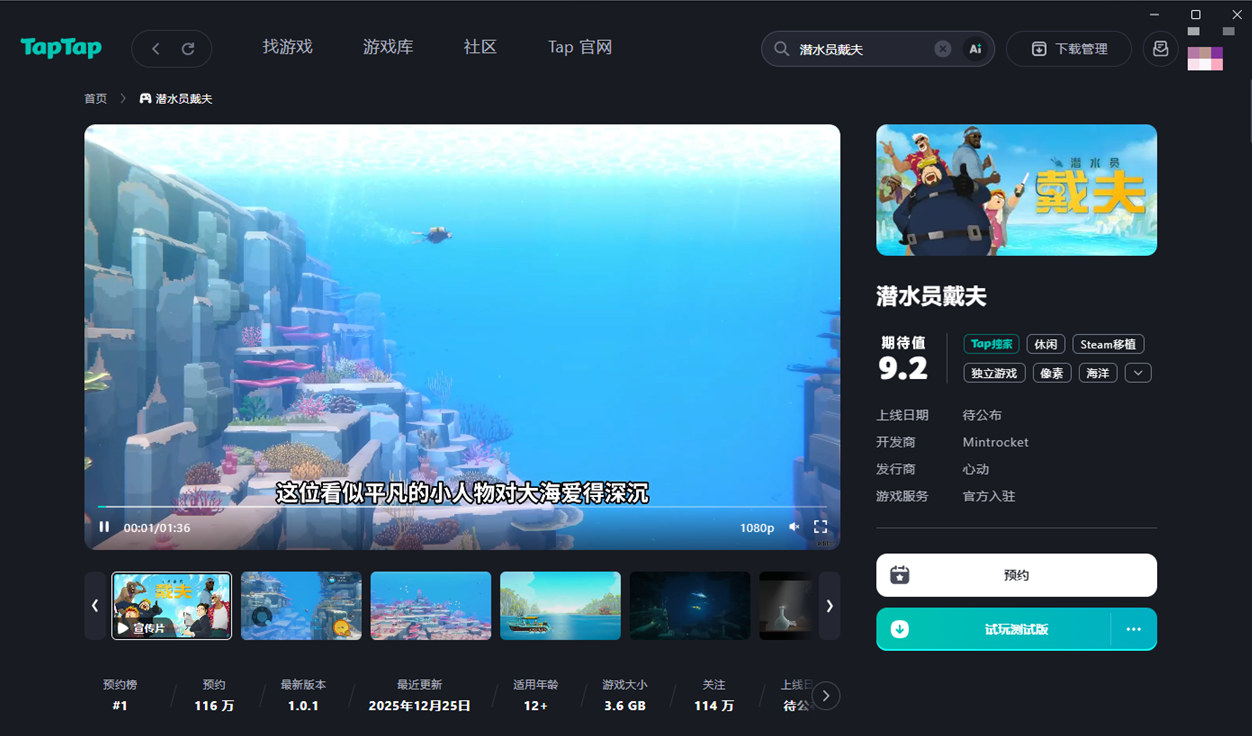Click the 预约 reservation button
This screenshot has height=736, width=1252.
tap(1016, 574)
